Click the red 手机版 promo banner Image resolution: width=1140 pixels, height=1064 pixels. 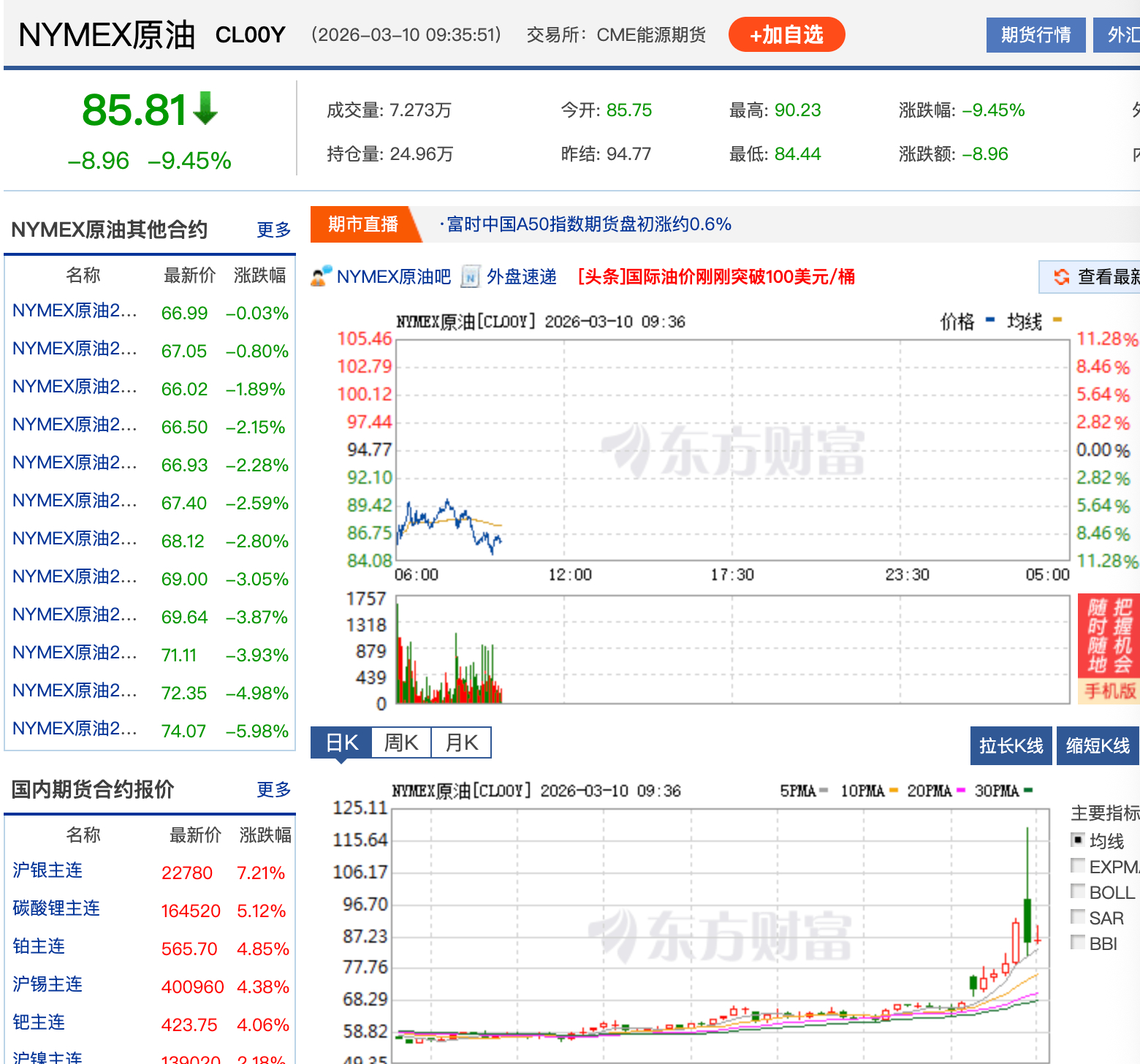[1109, 649]
